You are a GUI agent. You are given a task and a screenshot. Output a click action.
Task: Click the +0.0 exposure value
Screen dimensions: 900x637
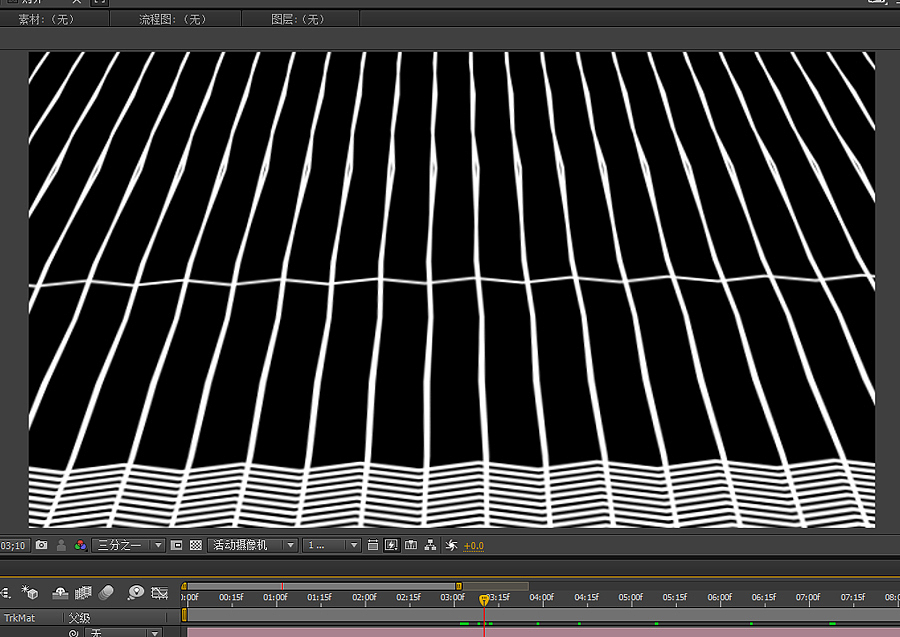click(x=474, y=546)
